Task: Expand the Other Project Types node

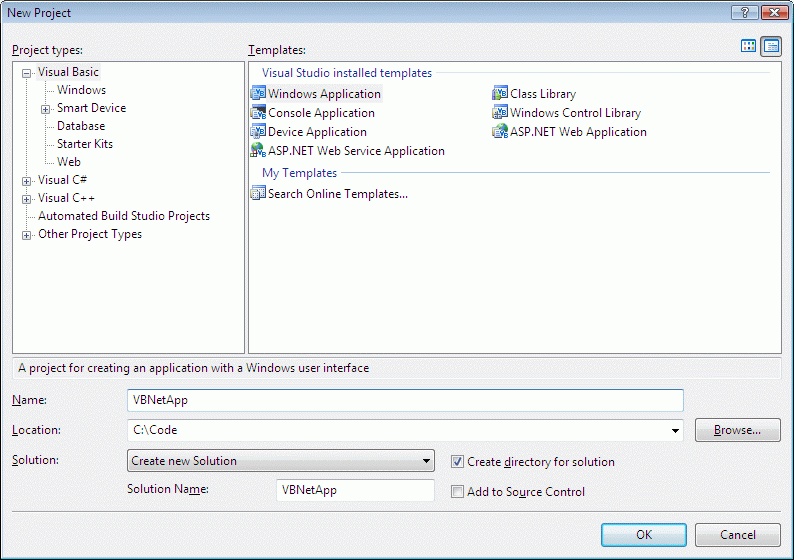Action: (x=26, y=235)
